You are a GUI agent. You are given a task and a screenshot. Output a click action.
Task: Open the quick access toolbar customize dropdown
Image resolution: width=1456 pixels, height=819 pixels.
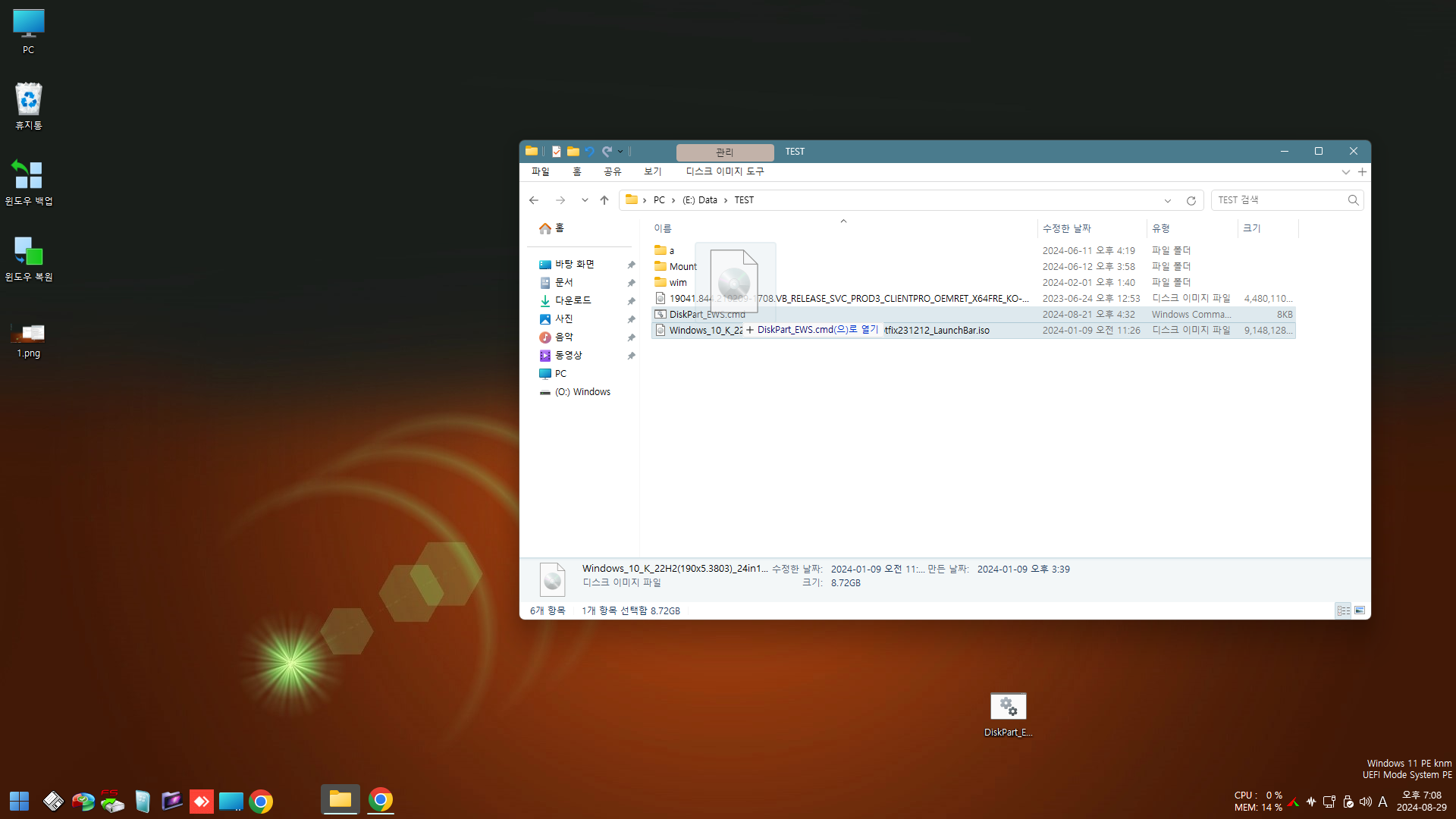[620, 152]
